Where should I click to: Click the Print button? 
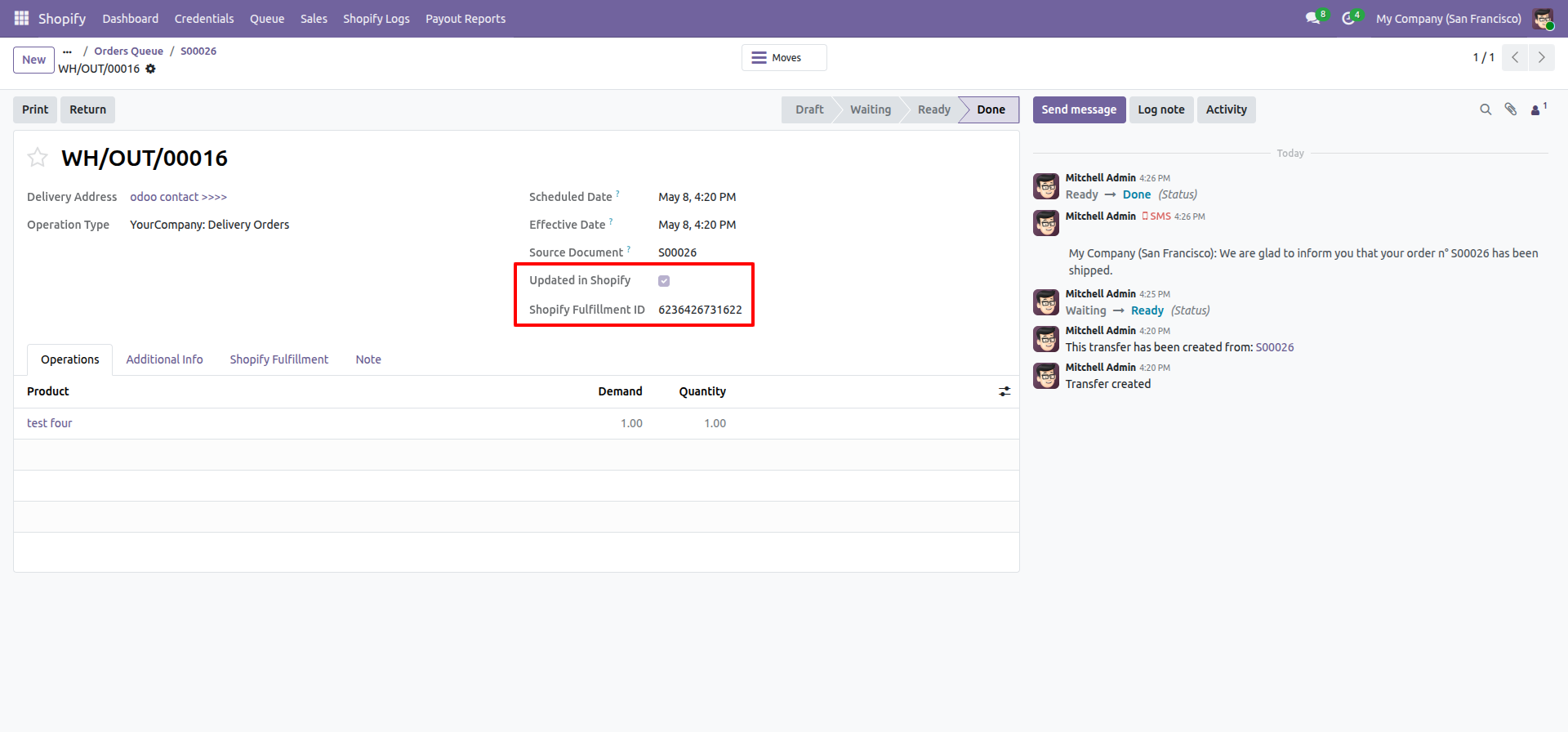pyautogui.click(x=35, y=109)
